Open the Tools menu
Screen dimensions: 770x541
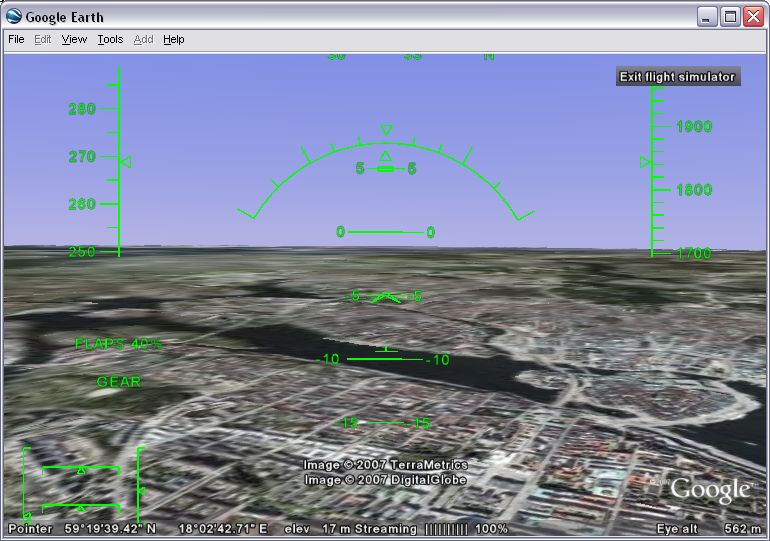click(110, 39)
